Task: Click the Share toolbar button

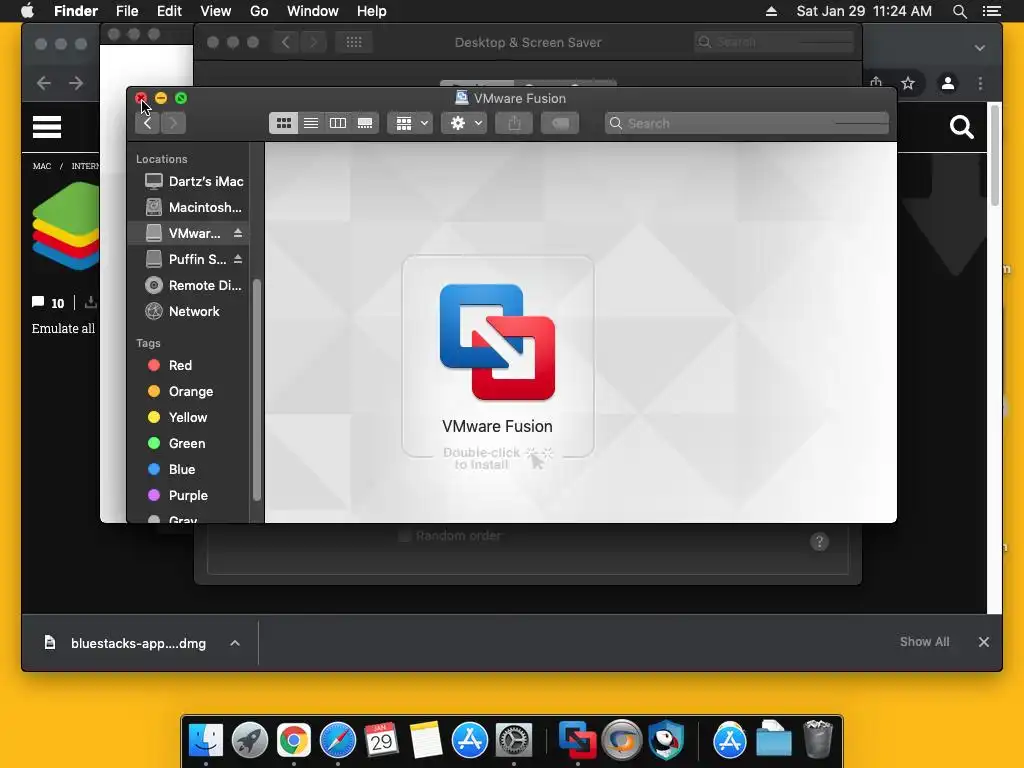Action: [514, 123]
